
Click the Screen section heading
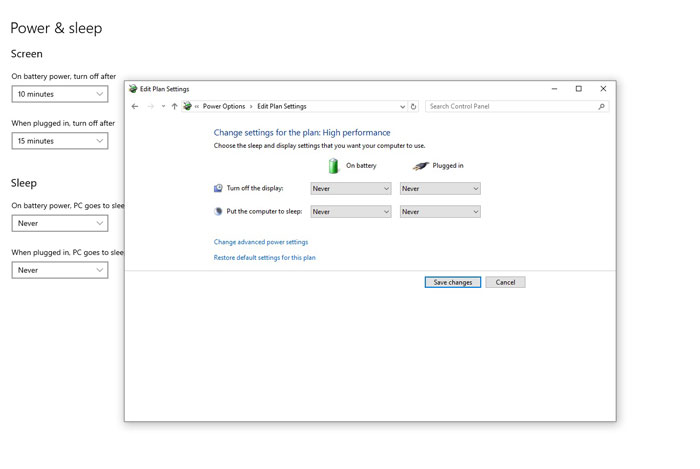(x=27, y=54)
